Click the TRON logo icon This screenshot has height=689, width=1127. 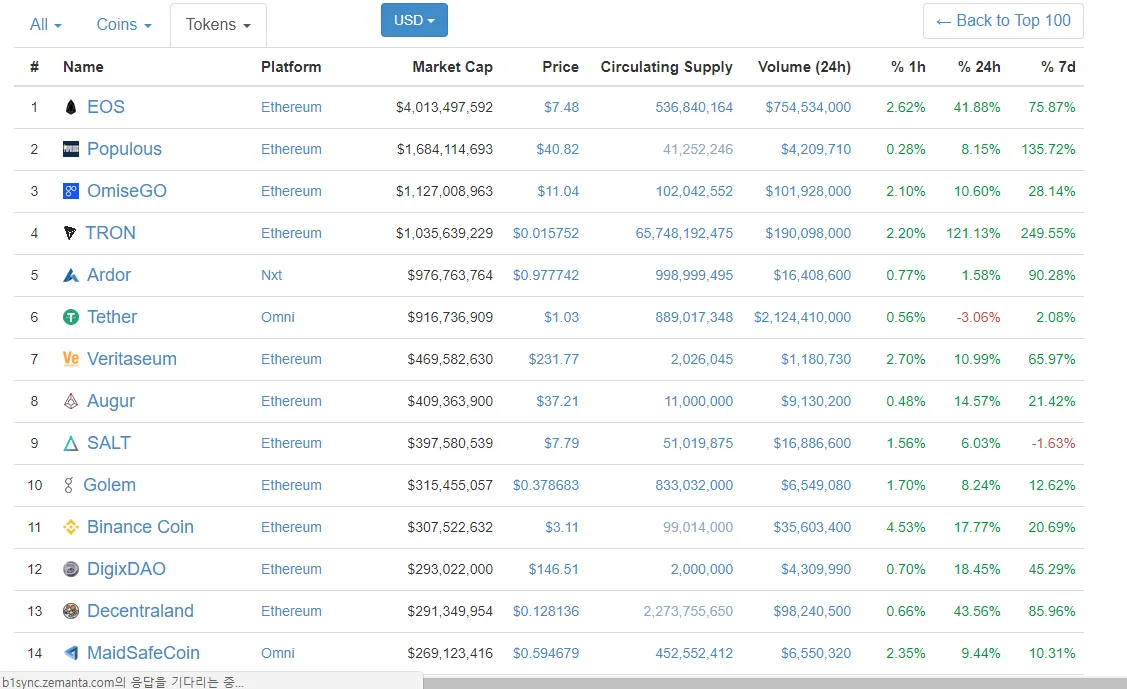click(70, 233)
